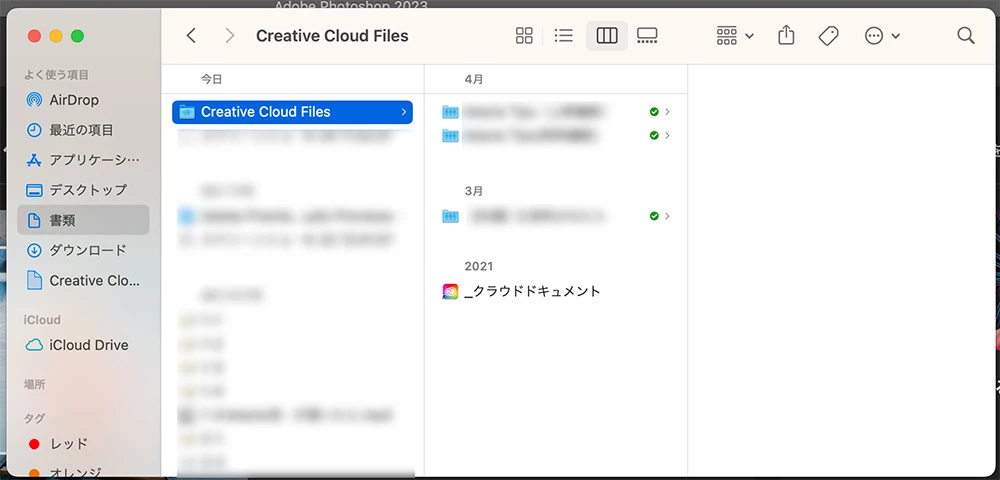Click the 4月 group header
1000x480 pixels.
[x=474, y=79]
